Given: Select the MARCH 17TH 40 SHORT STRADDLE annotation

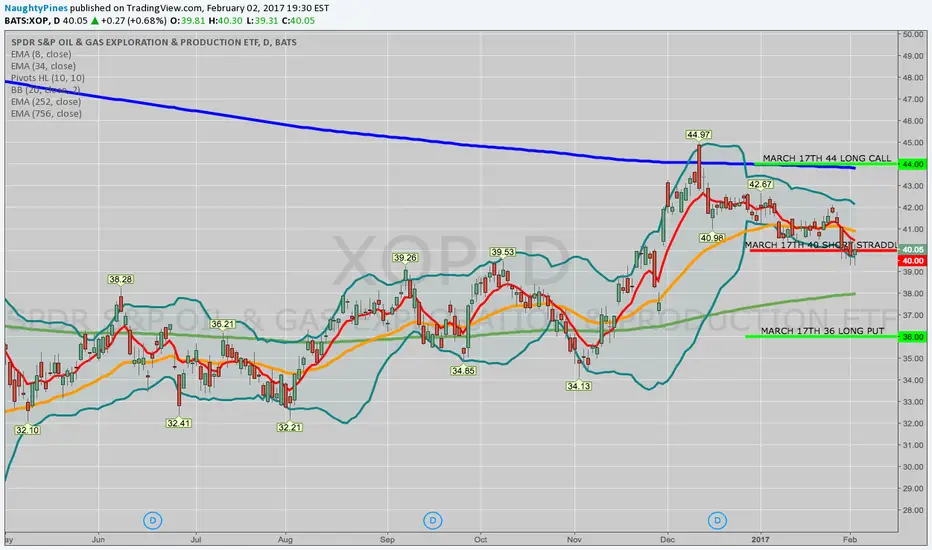Looking at the screenshot, I should click(820, 245).
